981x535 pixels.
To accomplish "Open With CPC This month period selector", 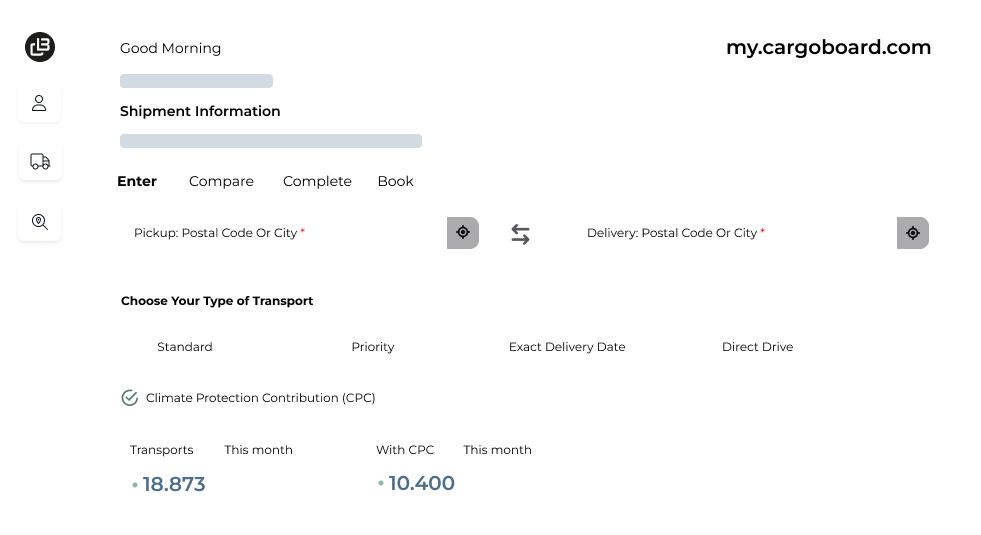I will pos(497,450).
